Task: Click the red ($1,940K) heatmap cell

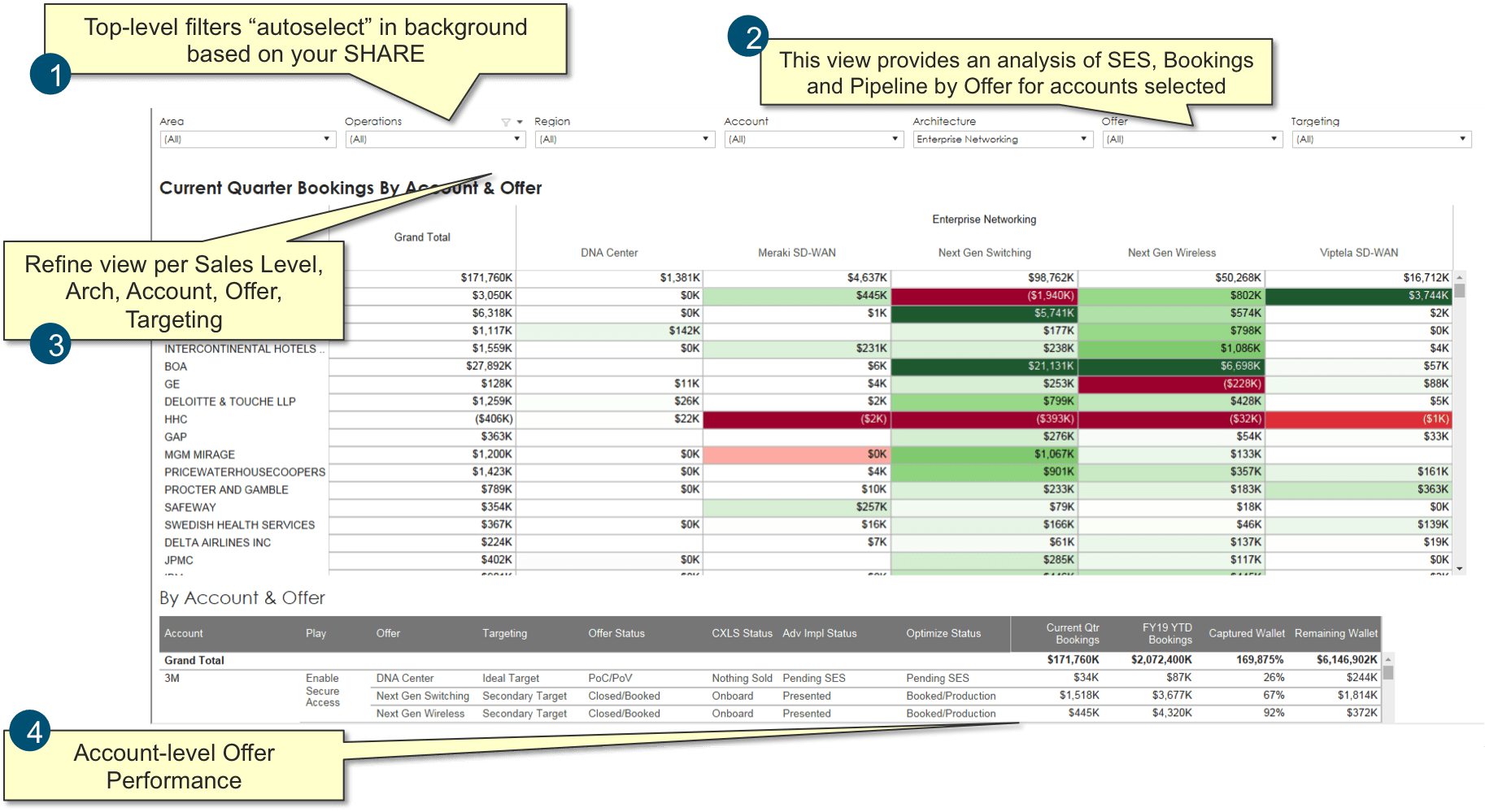Action: pos(985,295)
